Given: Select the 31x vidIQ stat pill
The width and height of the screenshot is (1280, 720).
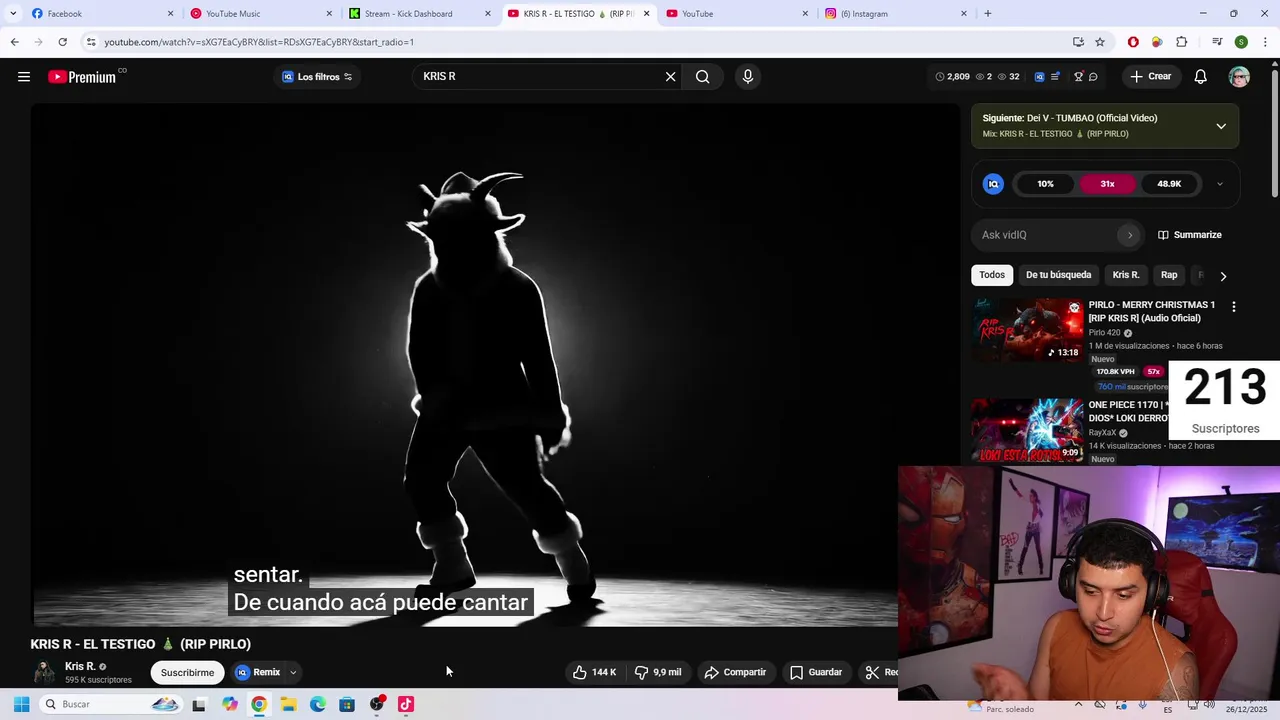Looking at the screenshot, I should (1107, 184).
